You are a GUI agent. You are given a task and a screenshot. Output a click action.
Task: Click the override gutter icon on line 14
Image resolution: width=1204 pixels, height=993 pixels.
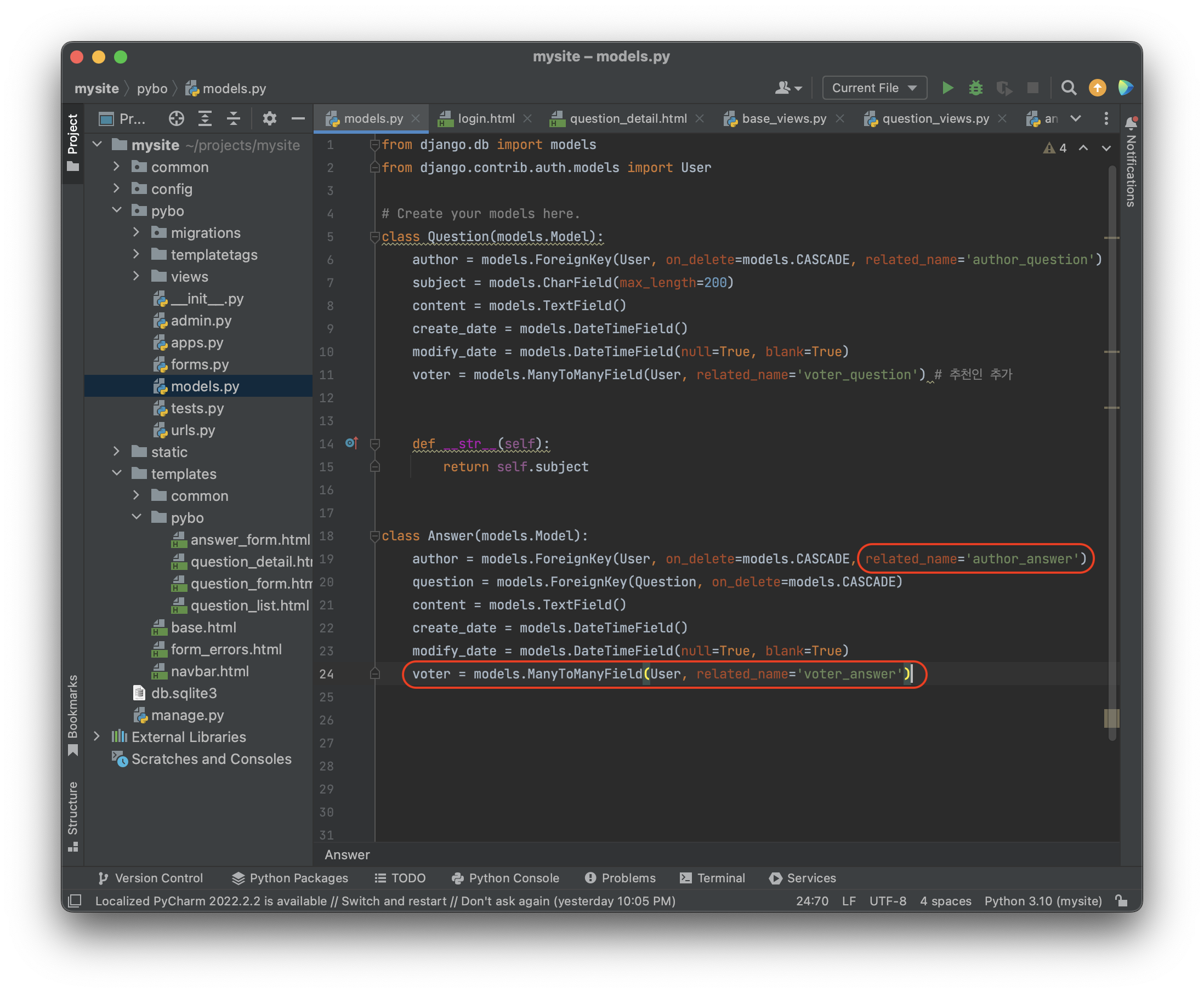351,443
